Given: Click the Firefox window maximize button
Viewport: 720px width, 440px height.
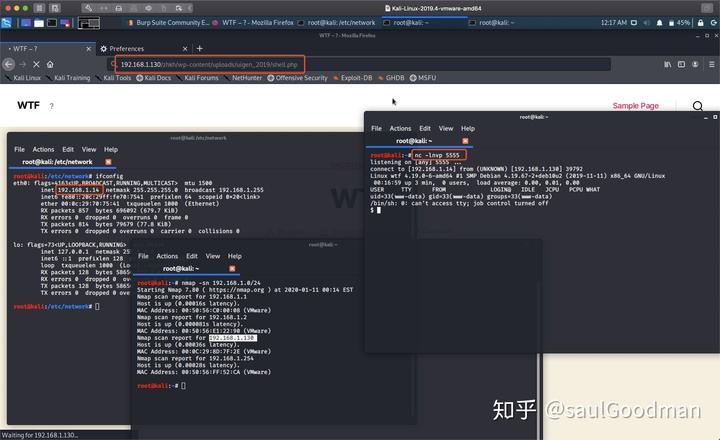Looking at the screenshot, I should tap(707, 35).
